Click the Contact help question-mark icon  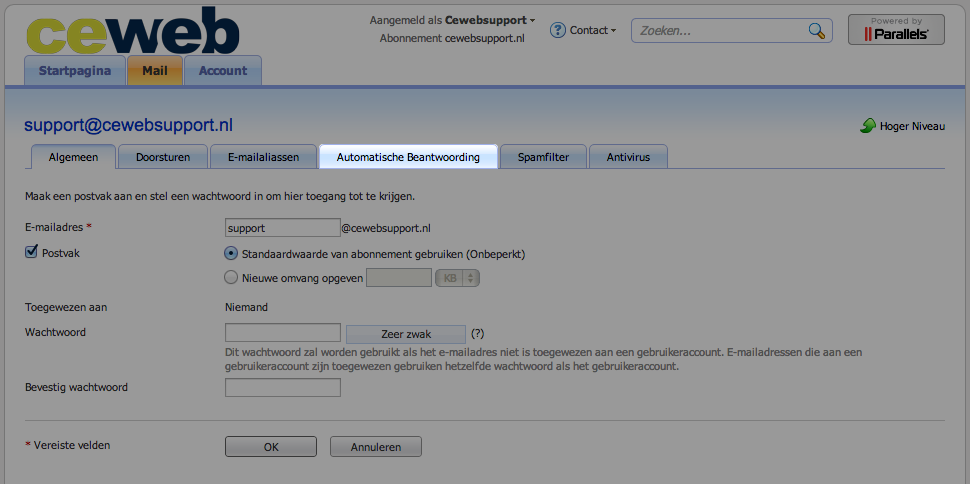point(558,31)
